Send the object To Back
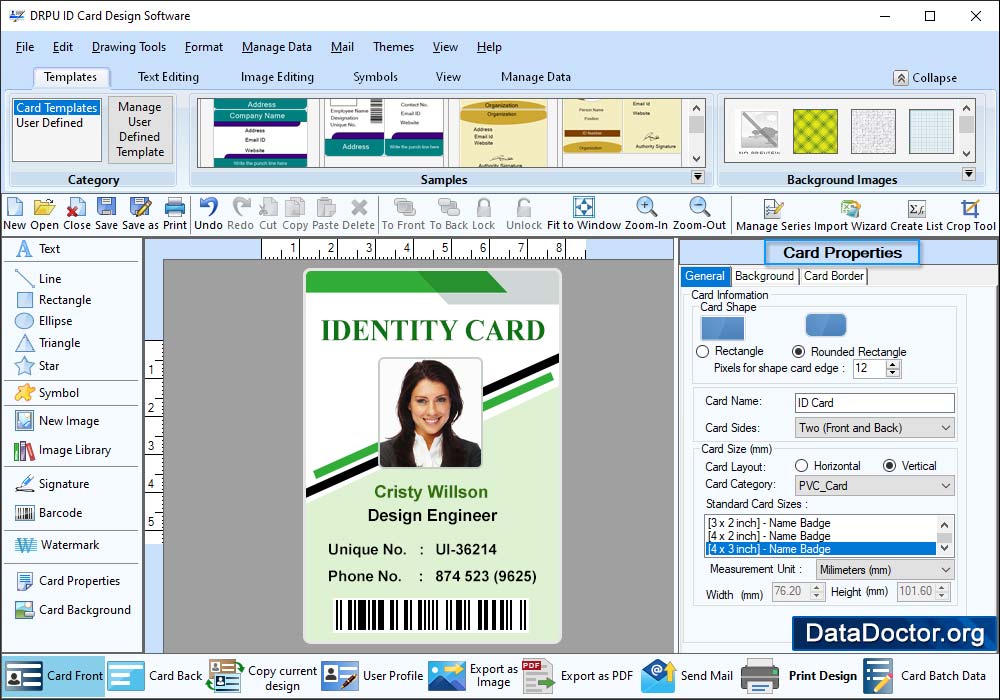The image size is (1000, 700). (448, 208)
